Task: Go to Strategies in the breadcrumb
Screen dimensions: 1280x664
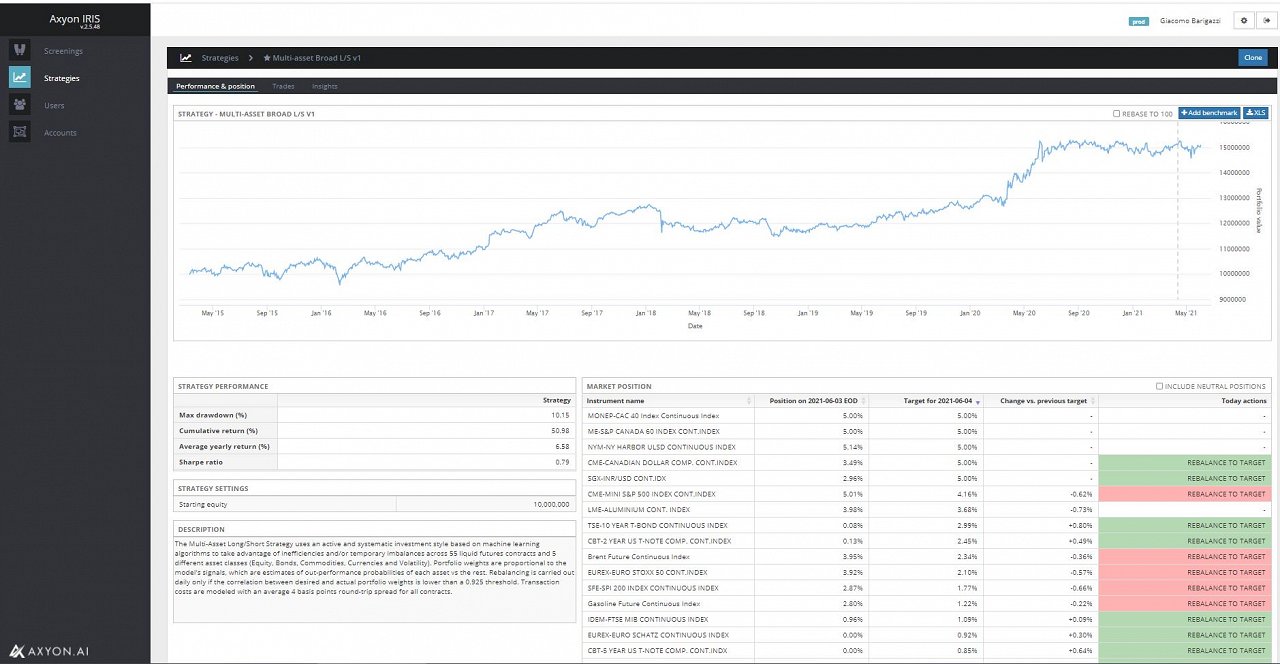Action: point(220,58)
